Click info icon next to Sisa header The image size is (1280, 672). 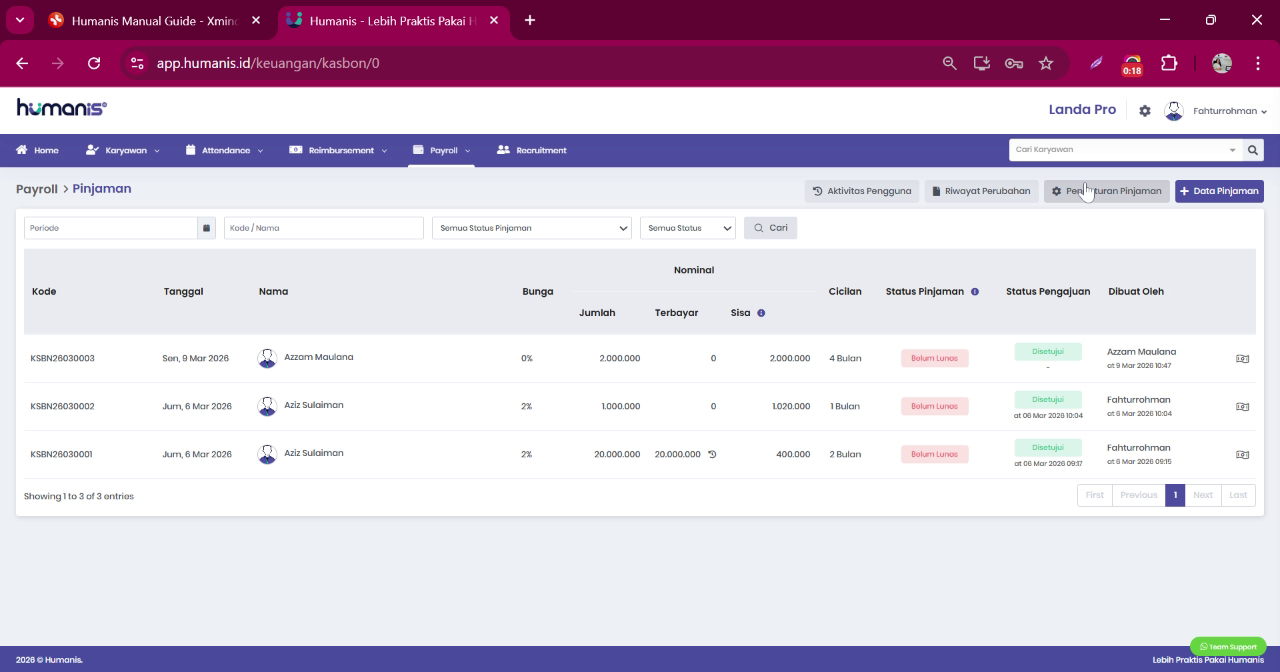point(761,313)
